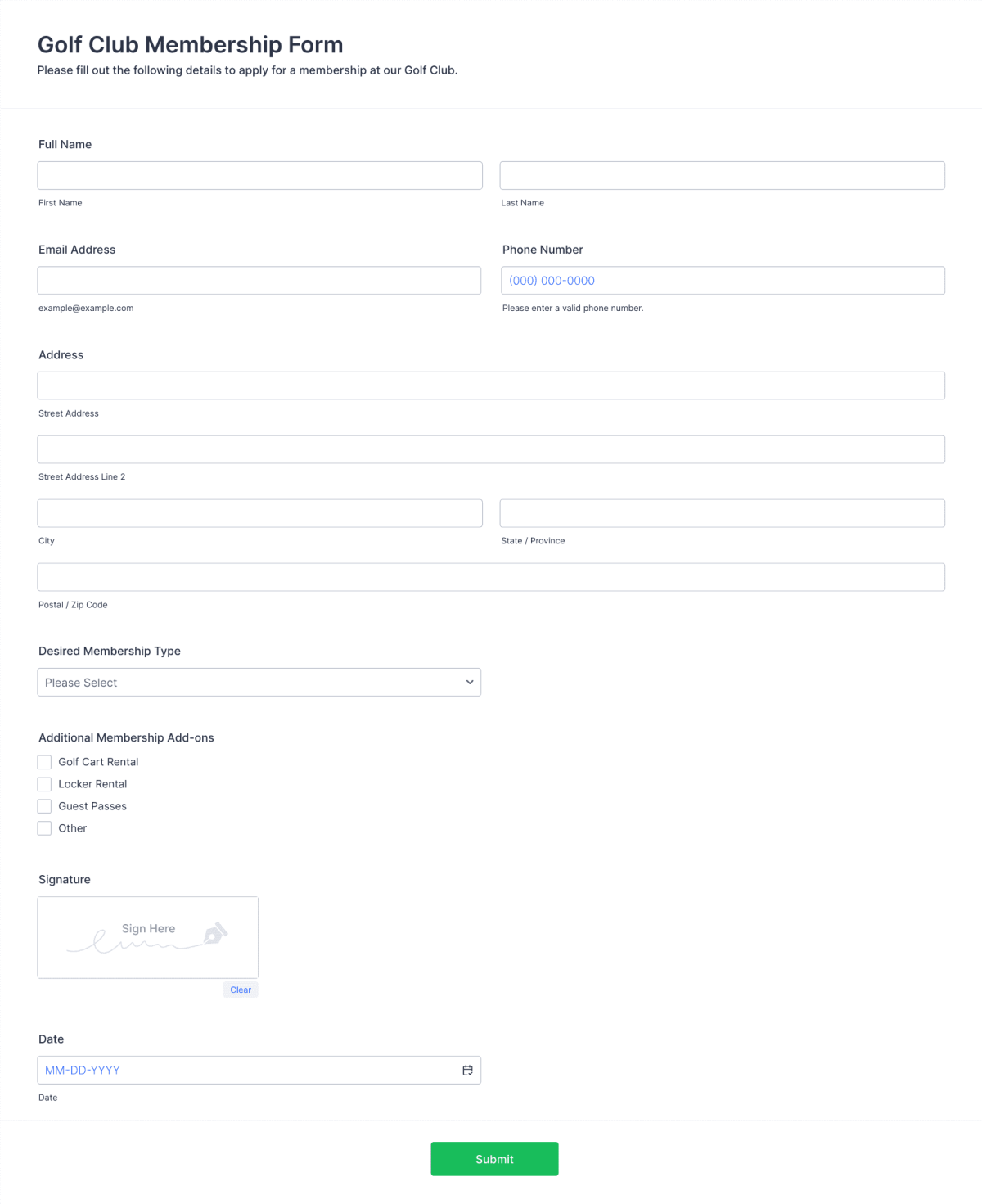This screenshot has width=982, height=1204.
Task: Open the date picker calendar icon
Action: tap(467, 1070)
